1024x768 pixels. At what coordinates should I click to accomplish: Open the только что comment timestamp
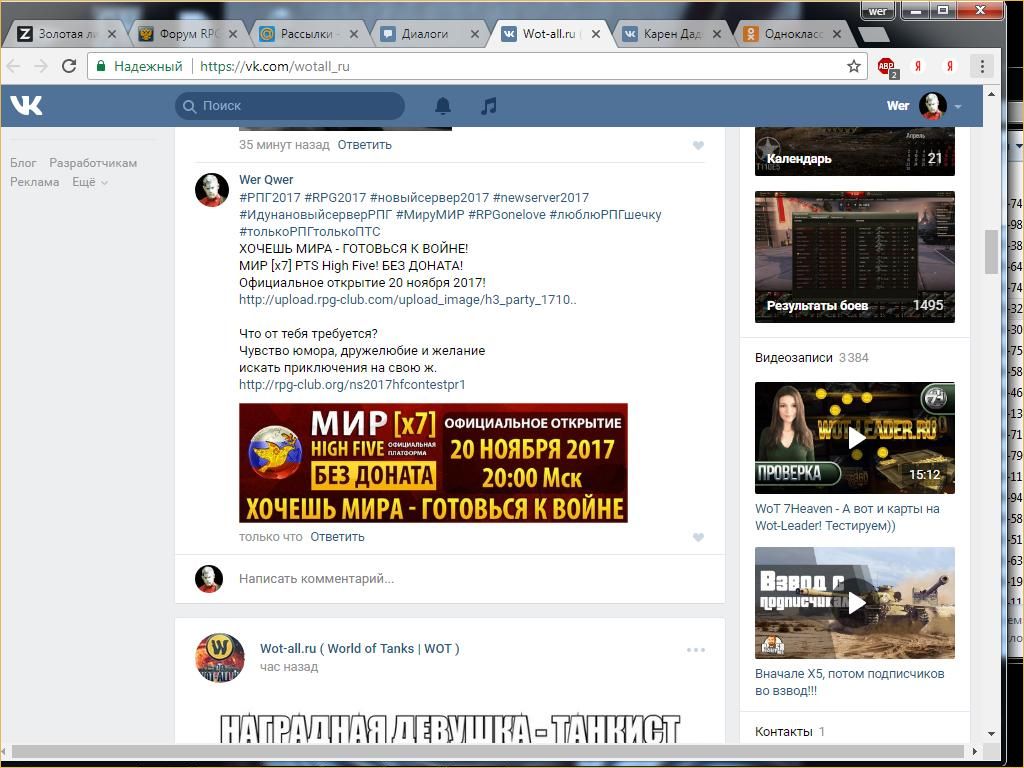pyautogui.click(x=270, y=537)
